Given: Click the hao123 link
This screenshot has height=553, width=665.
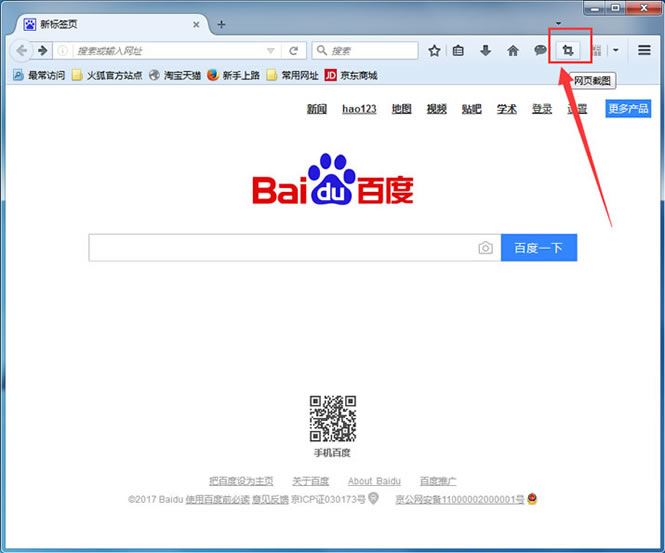Looking at the screenshot, I should [359, 109].
